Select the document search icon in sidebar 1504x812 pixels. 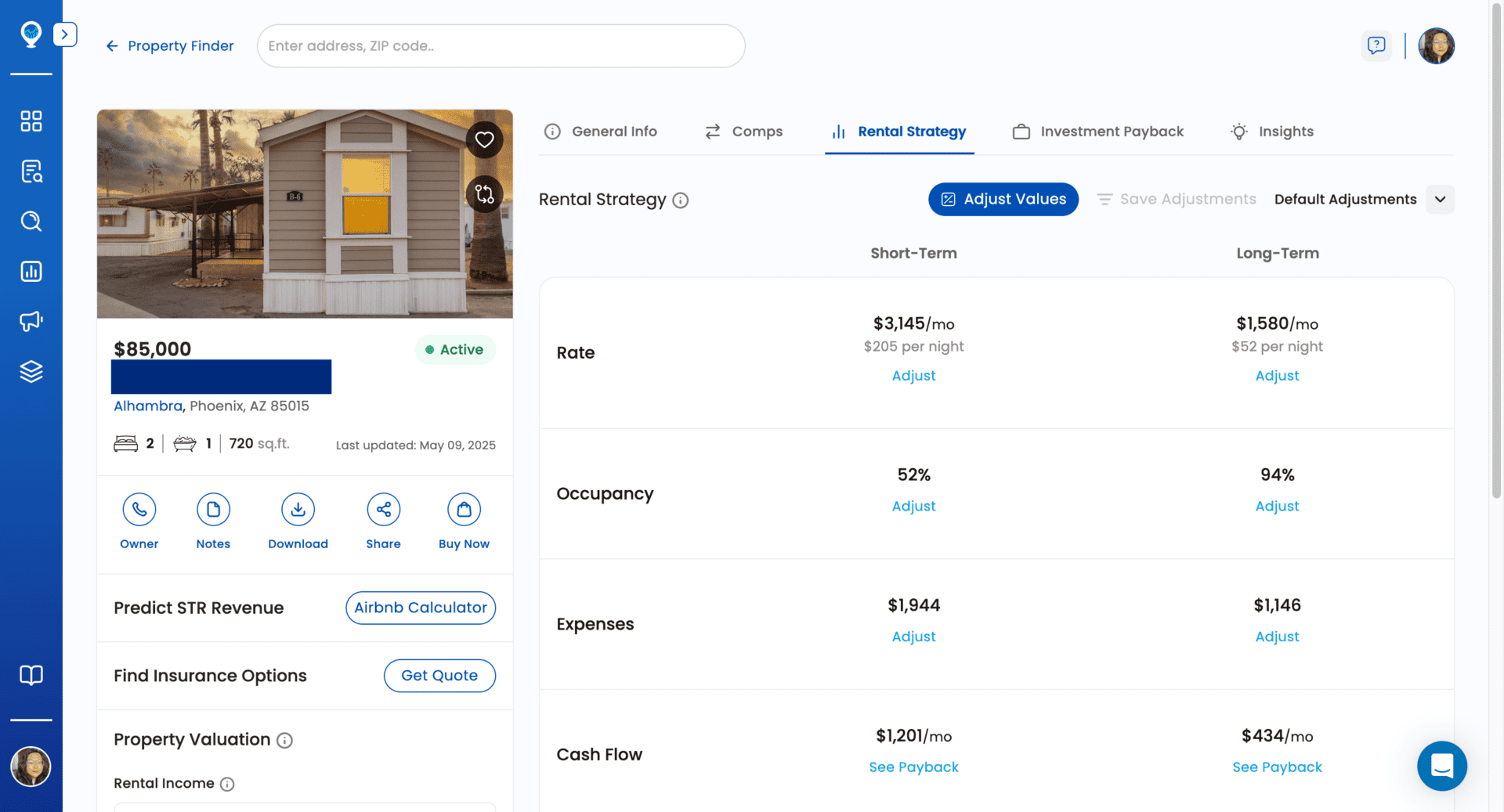point(31,171)
